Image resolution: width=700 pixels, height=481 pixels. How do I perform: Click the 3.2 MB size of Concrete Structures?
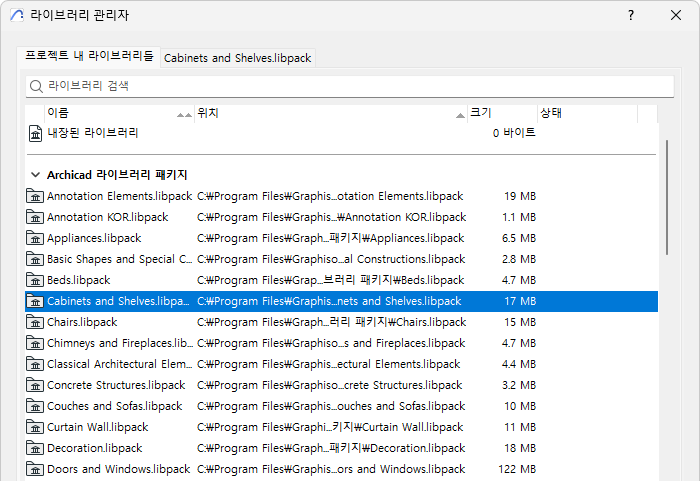point(519,385)
